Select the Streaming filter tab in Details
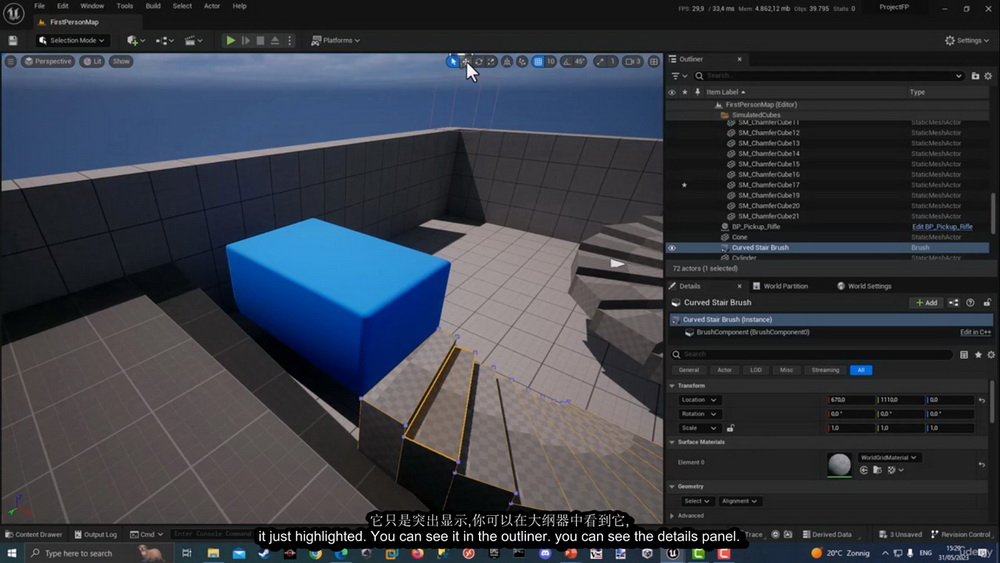Viewport: 1000px width, 563px height. pos(825,370)
